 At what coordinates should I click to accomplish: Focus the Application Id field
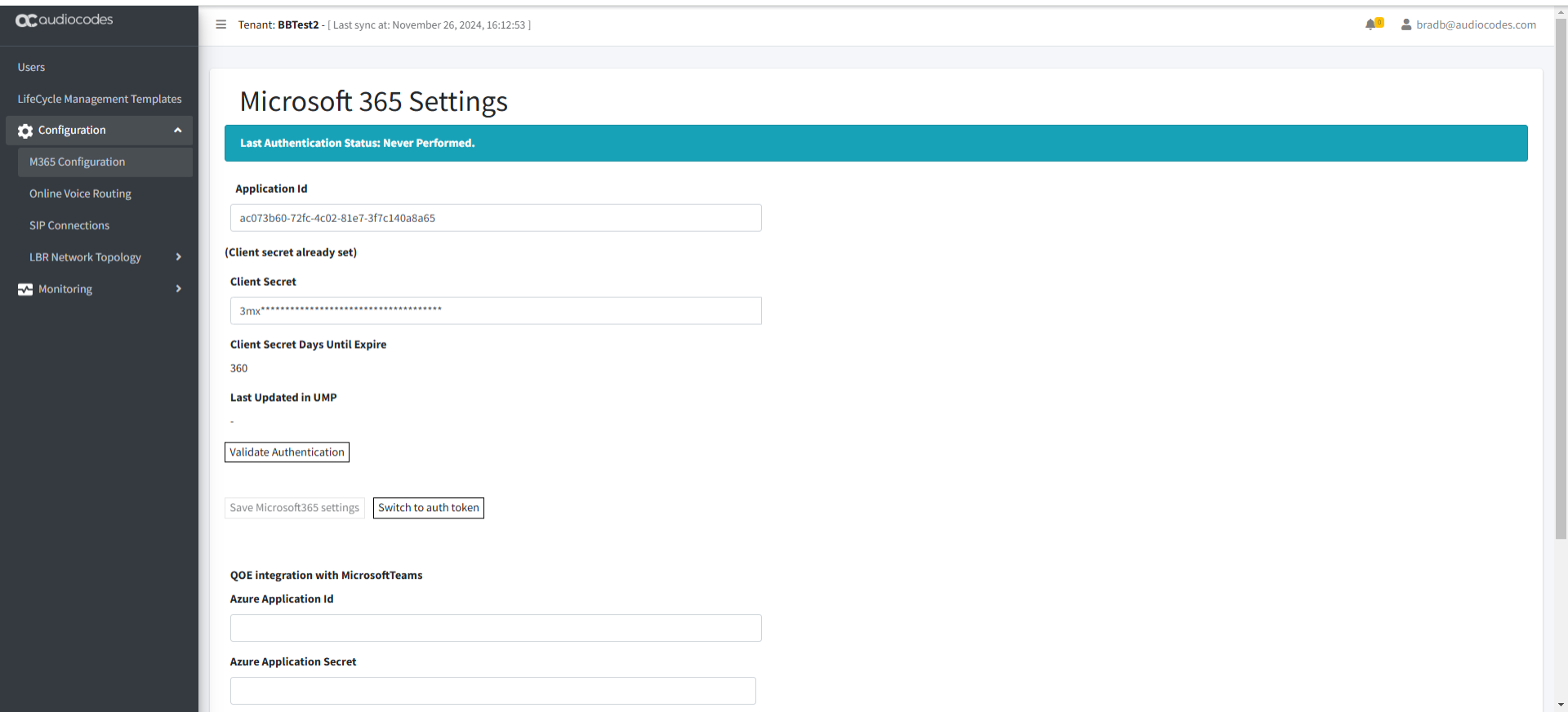point(496,218)
